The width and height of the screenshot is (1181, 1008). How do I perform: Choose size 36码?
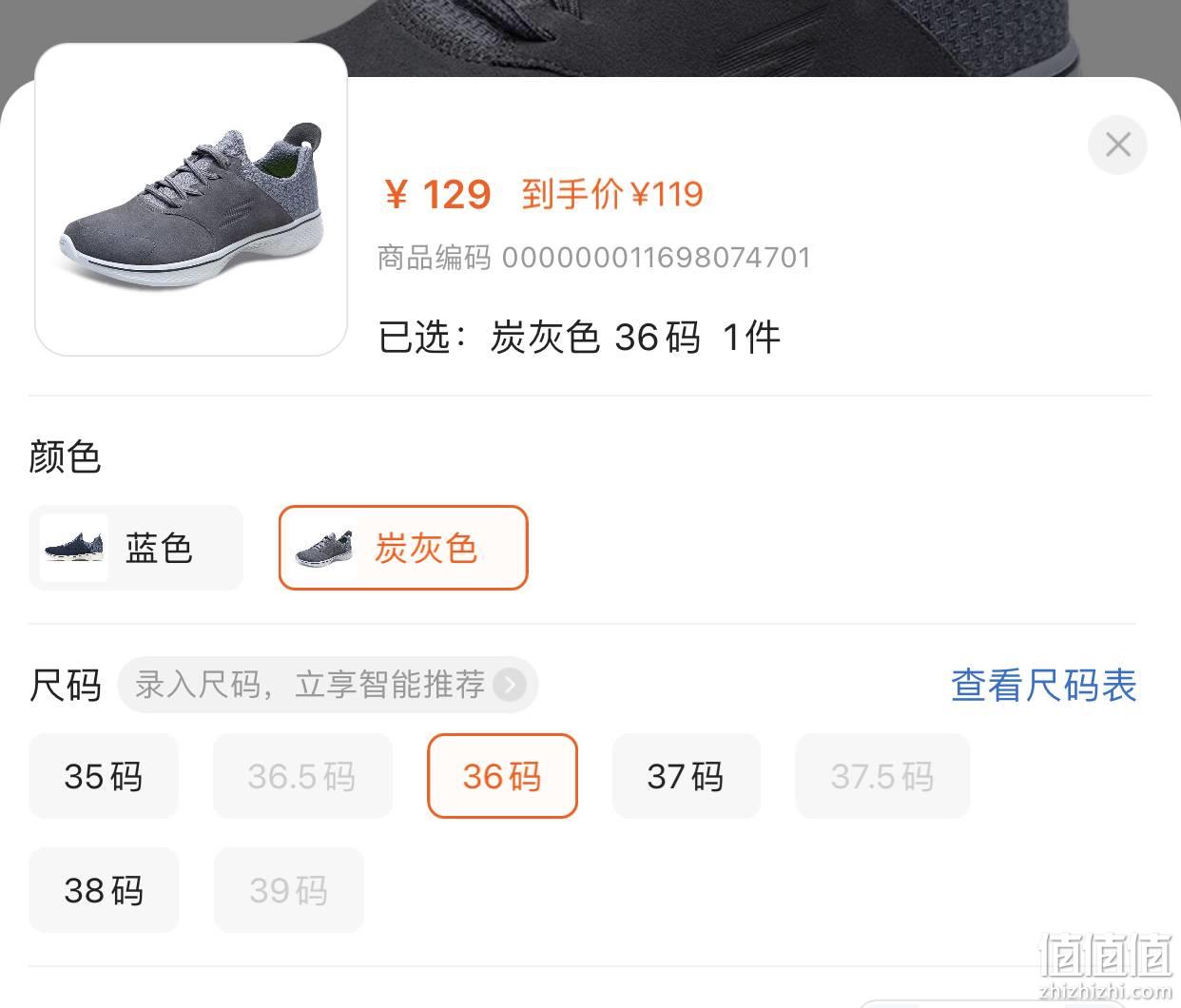pyautogui.click(x=502, y=776)
